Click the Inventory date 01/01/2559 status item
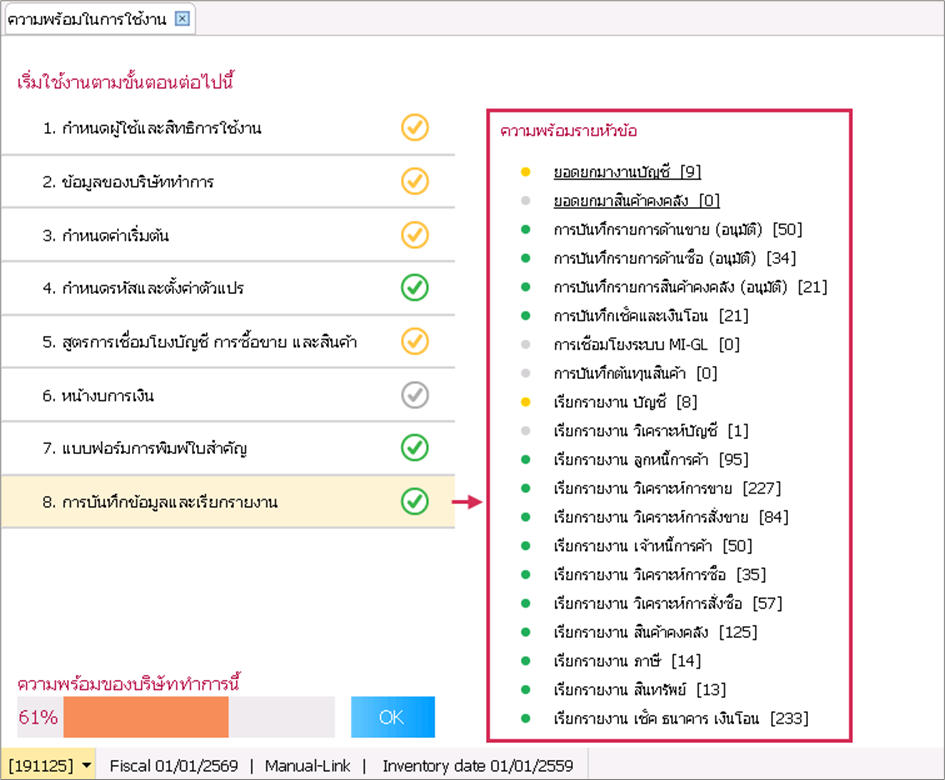Viewport: 945px width, 780px height. pos(477,766)
